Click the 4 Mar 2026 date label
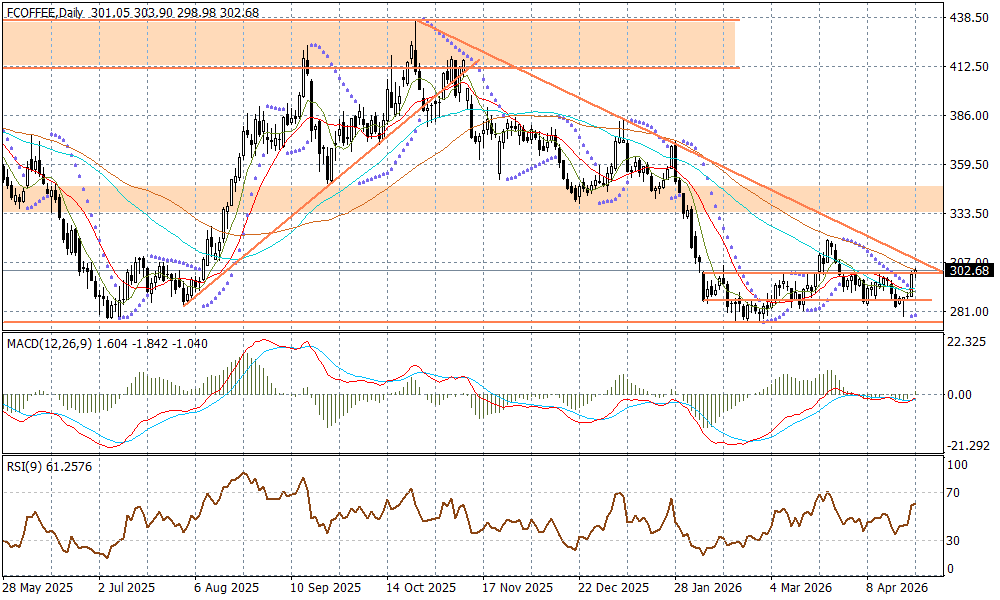The width and height of the screenshot is (1000, 600). (x=800, y=588)
